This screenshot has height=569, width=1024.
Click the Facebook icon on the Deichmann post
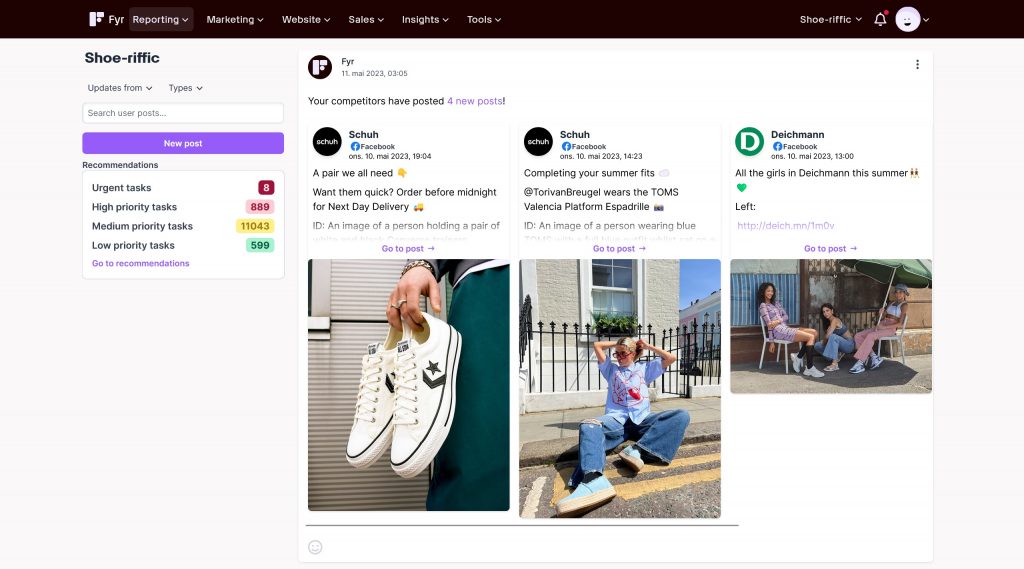777,146
